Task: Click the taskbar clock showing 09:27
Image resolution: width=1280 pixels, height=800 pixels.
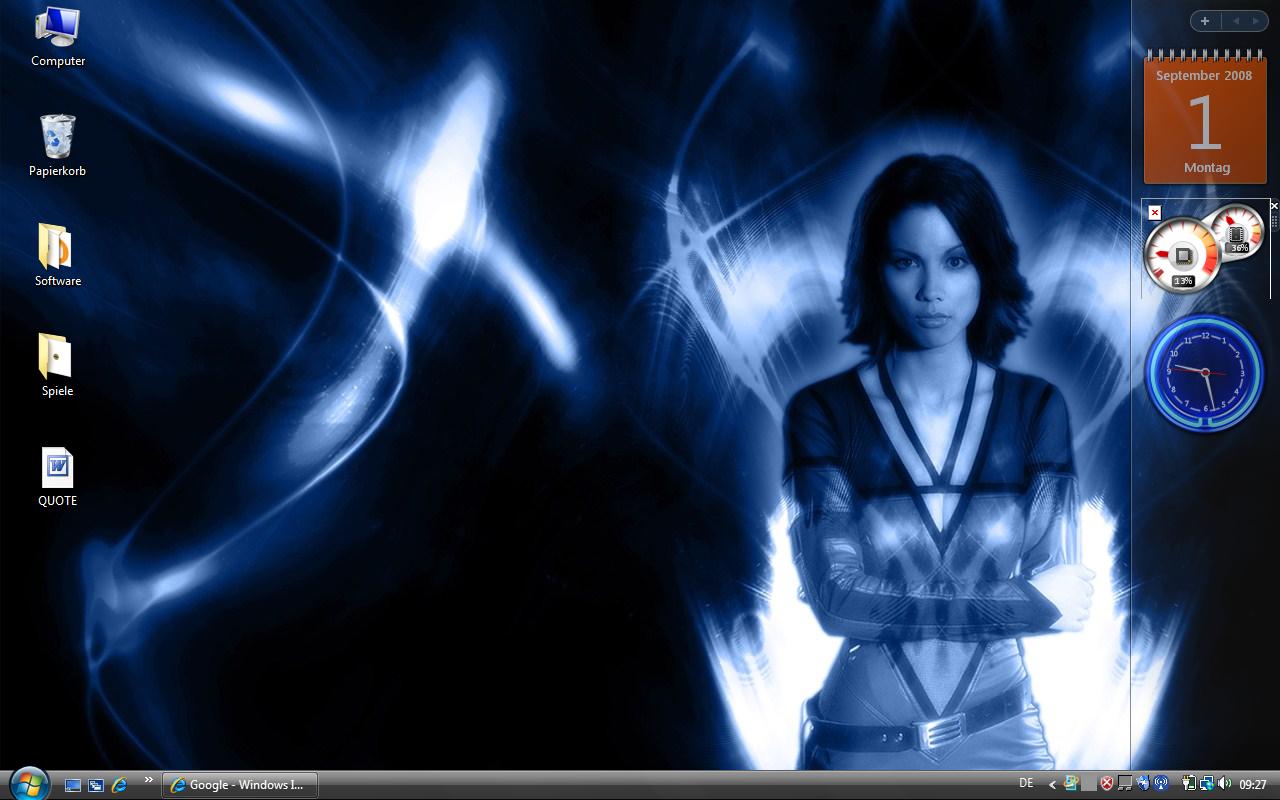Action: coord(1253,785)
